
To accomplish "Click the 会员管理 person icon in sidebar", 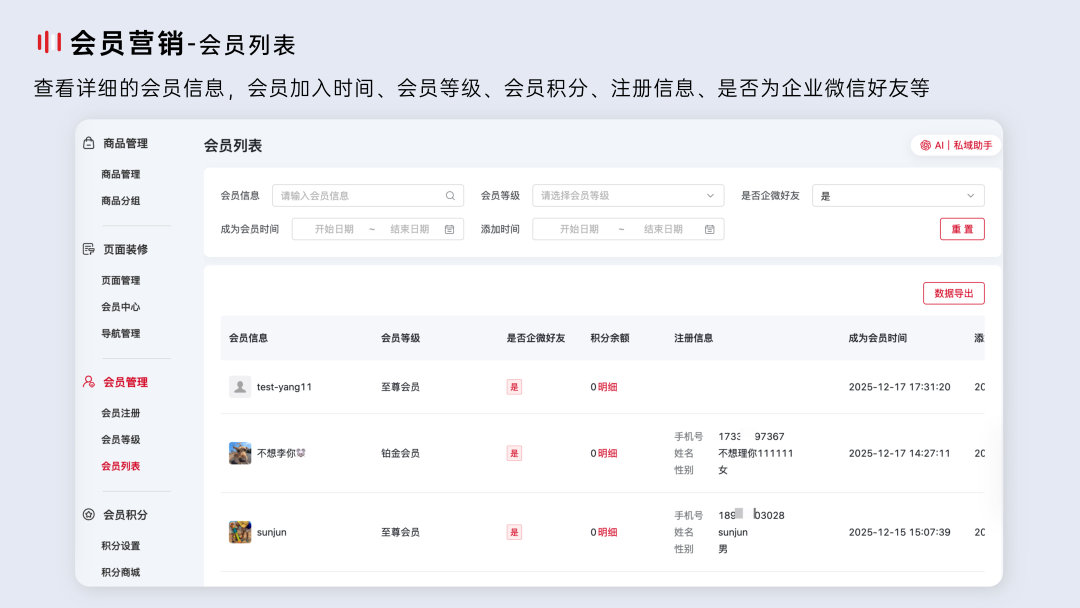I will (90, 382).
